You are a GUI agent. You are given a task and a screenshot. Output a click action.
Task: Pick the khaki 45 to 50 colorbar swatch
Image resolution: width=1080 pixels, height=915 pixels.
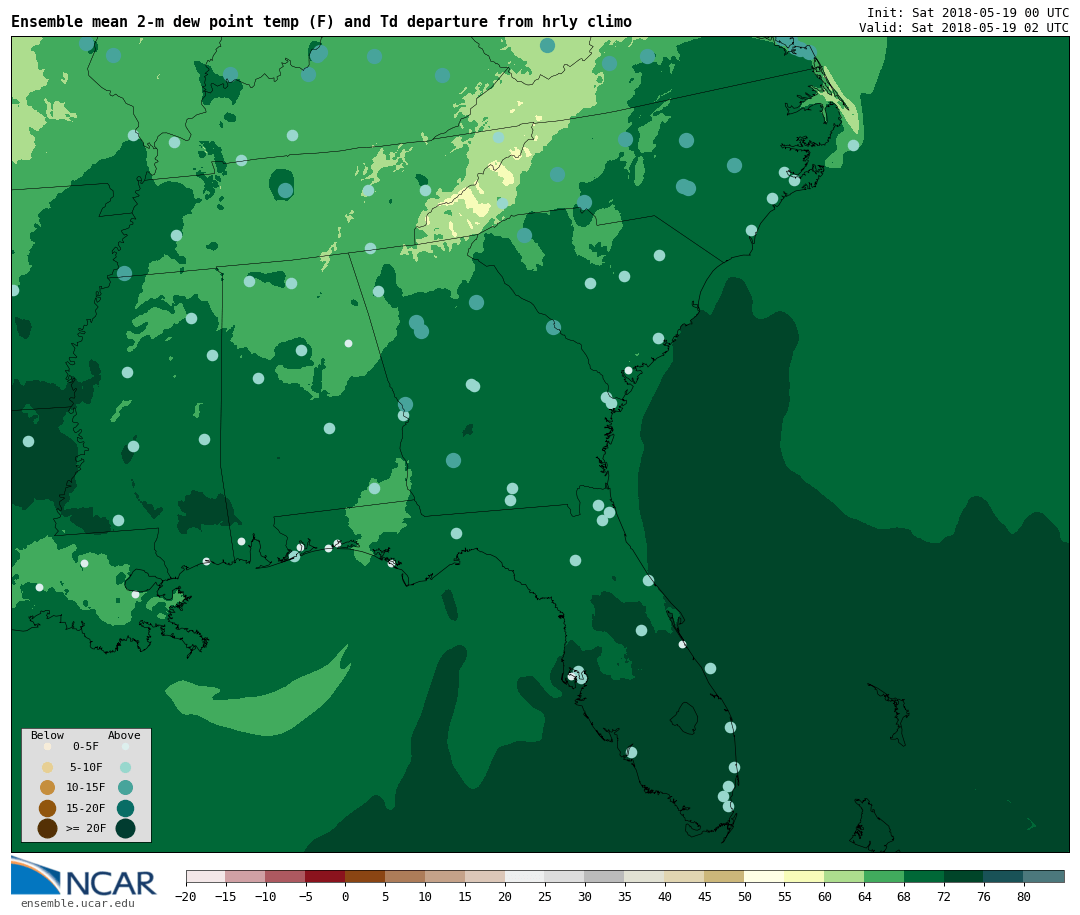(x=725, y=876)
